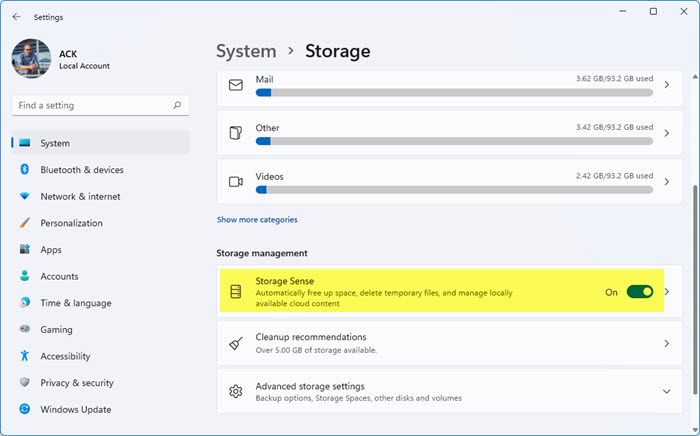Open Storage Sense settings chevron
Image resolution: width=700 pixels, height=436 pixels.
click(667, 291)
